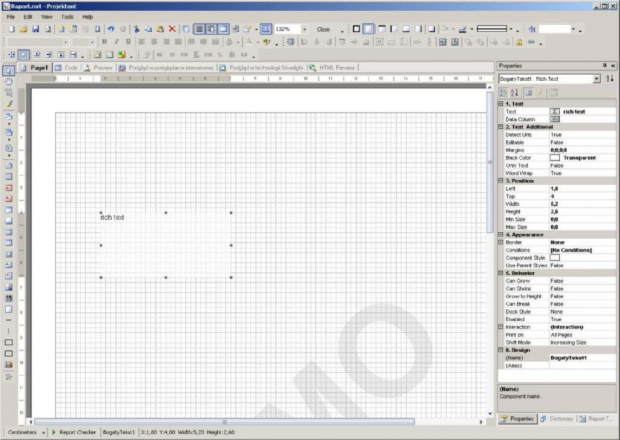Toggle the left border button
Viewport: 620px width, 440px height.
click(394, 29)
